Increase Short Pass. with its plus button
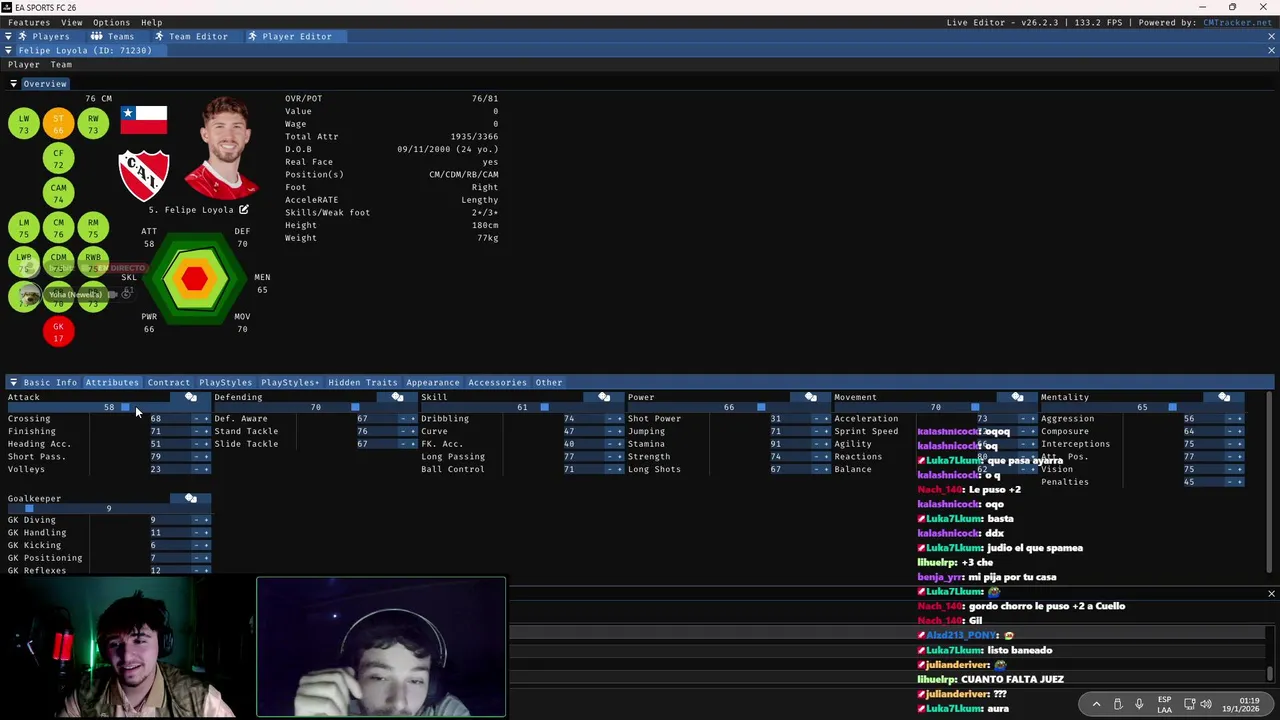Image resolution: width=1280 pixels, height=720 pixels. [x=205, y=456]
